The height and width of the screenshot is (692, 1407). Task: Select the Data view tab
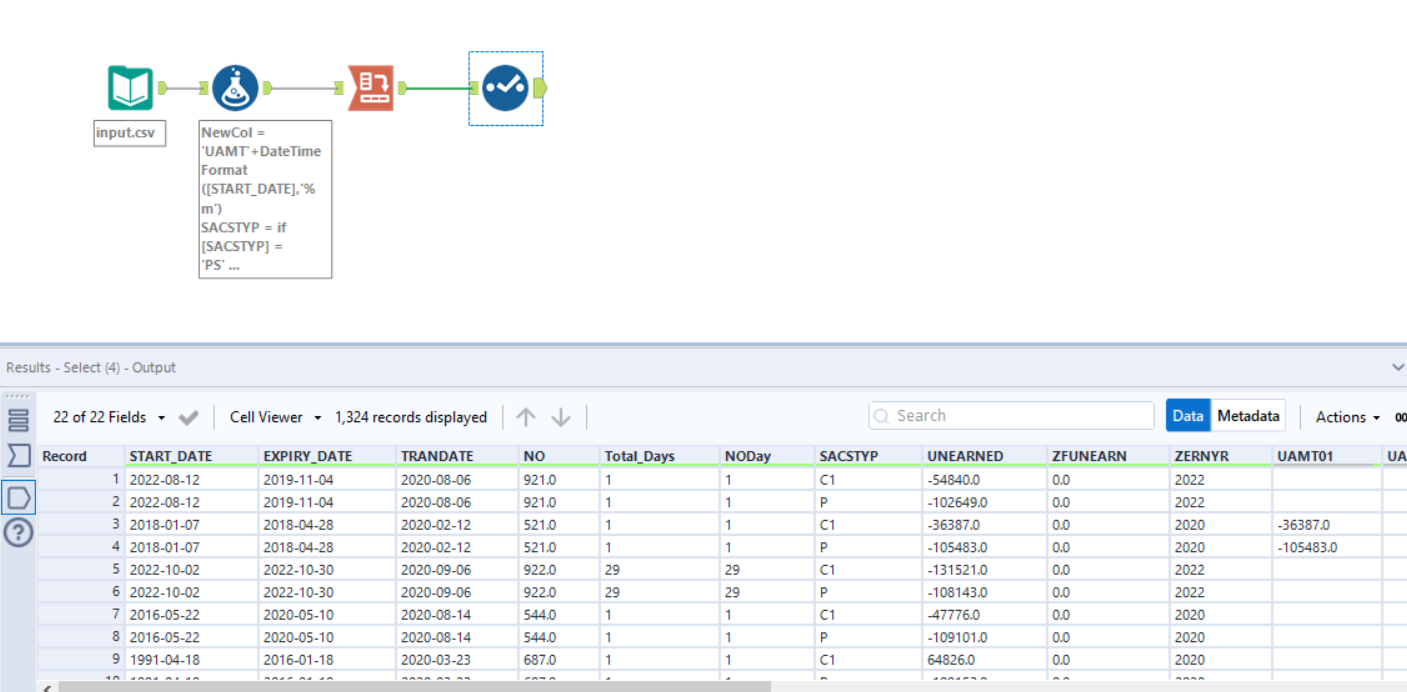(1188, 415)
